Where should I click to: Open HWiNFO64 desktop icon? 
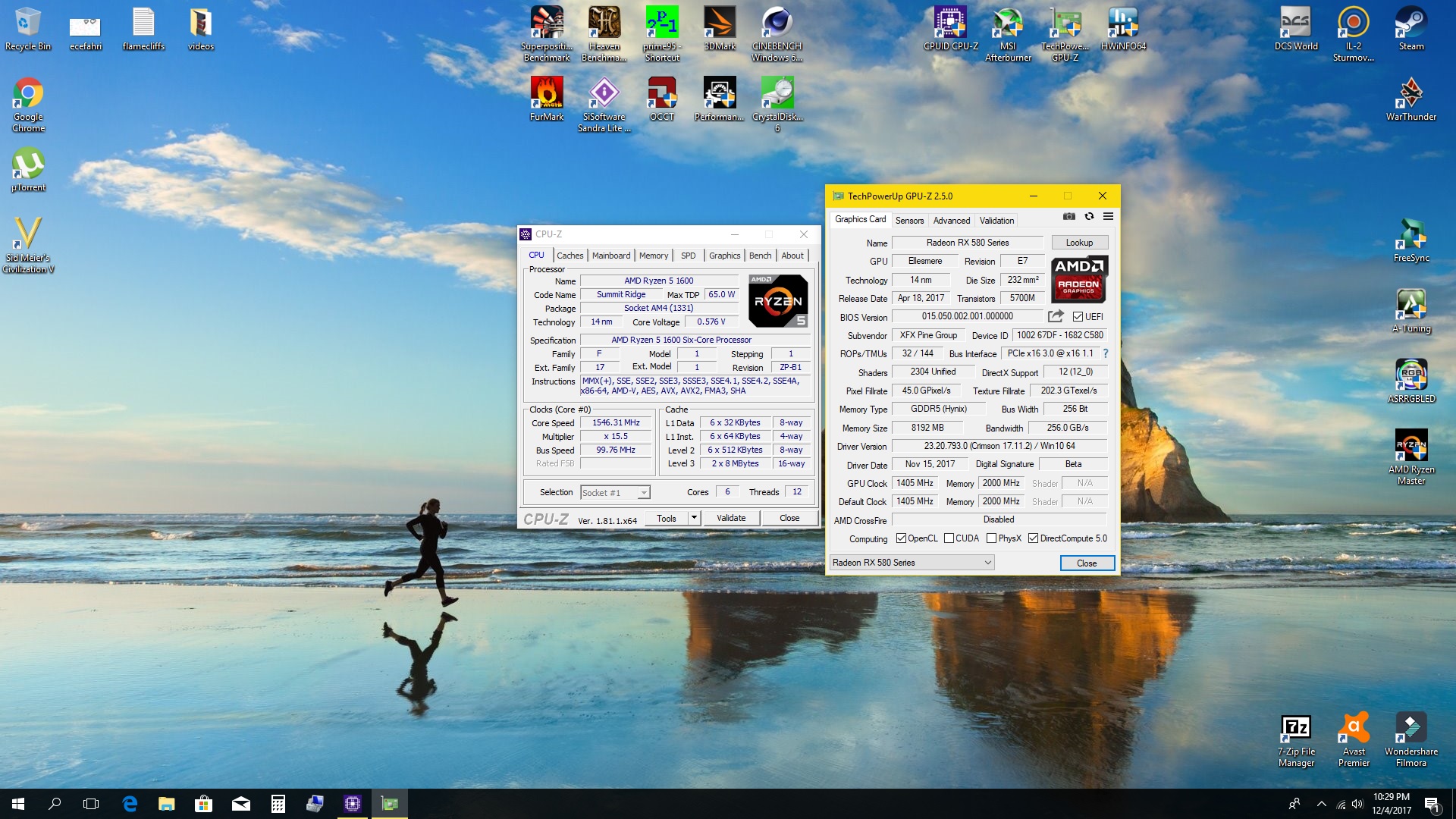click(1123, 29)
